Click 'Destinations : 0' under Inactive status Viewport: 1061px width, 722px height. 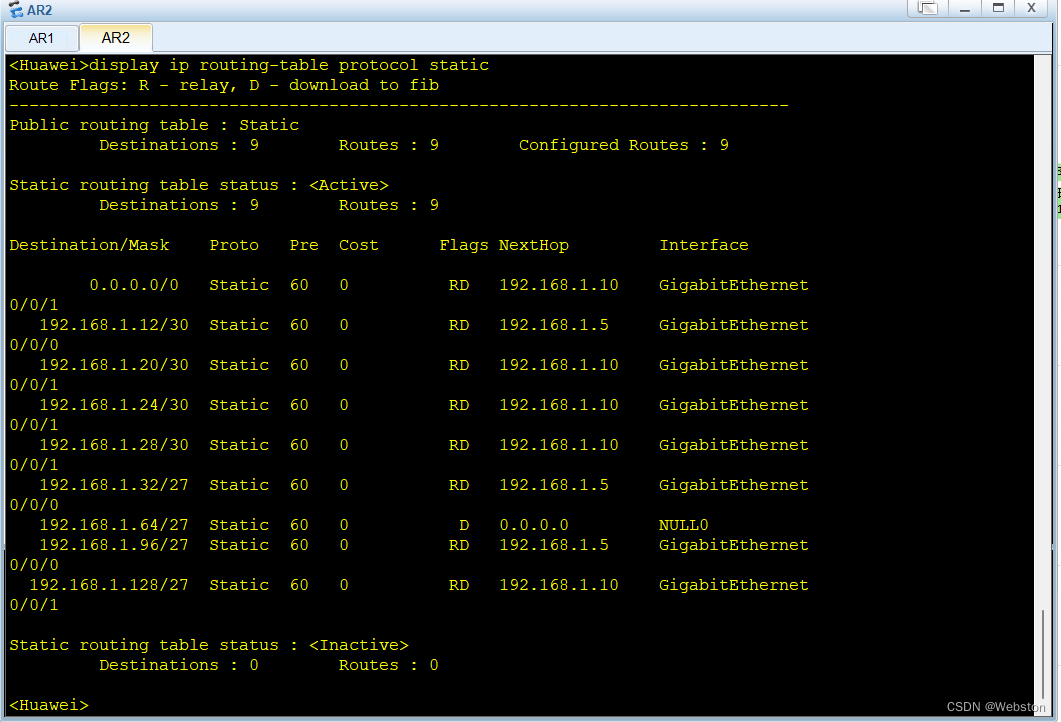tap(179, 665)
